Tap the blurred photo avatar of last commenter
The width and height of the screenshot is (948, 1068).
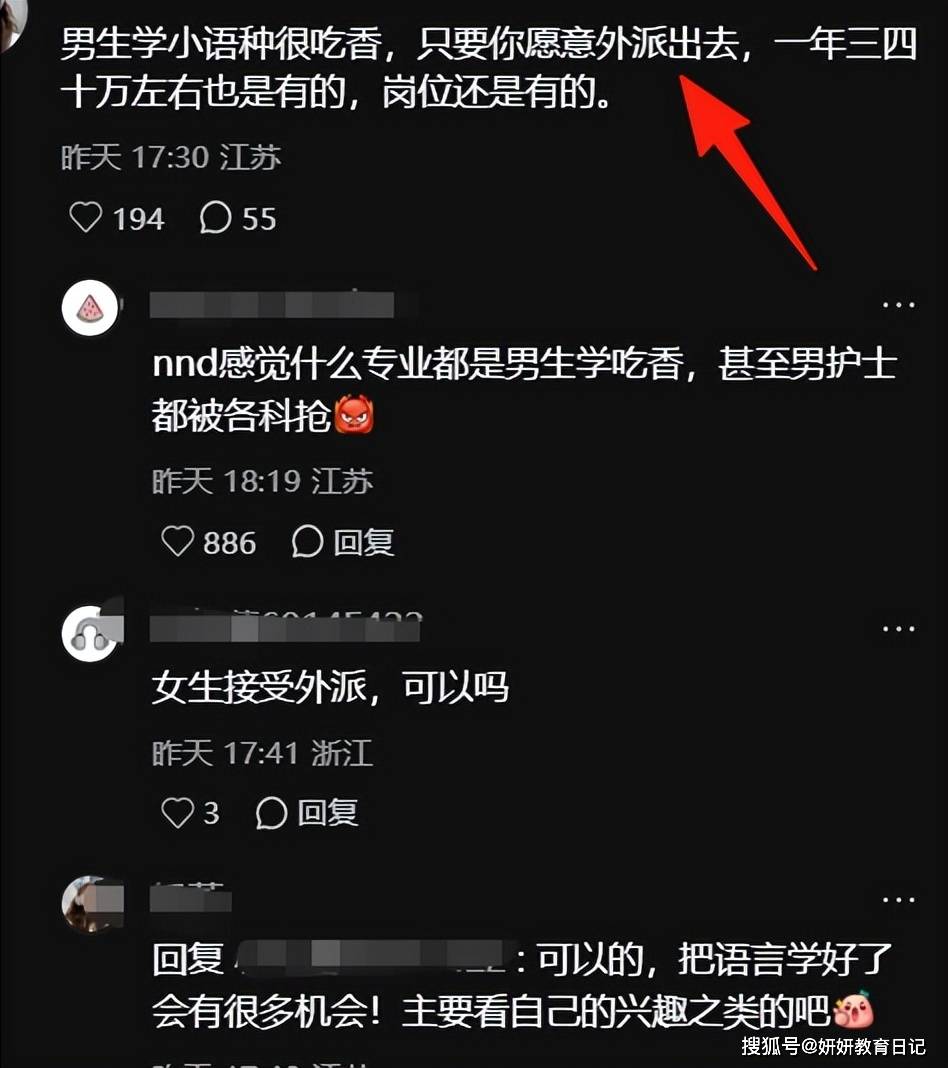click(x=91, y=904)
